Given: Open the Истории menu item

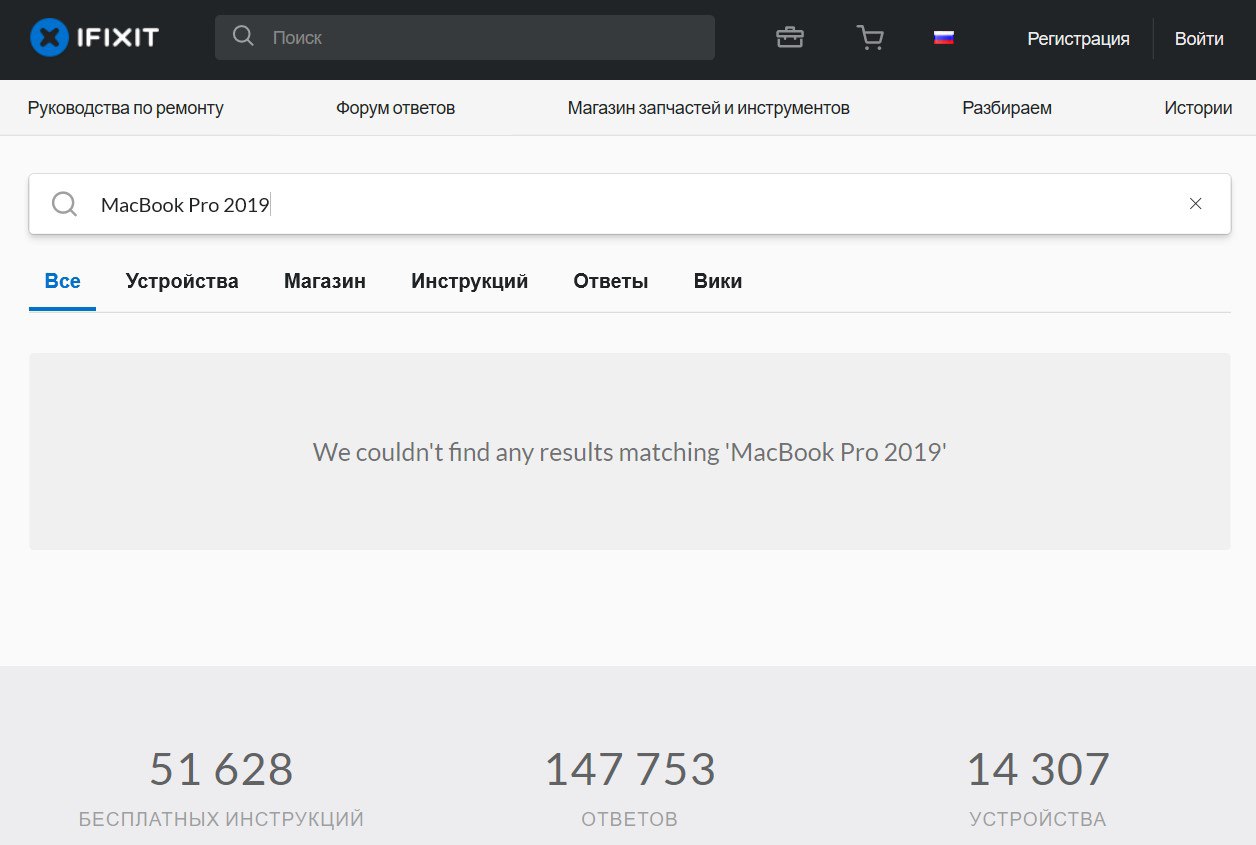Looking at the screenshot, I should tap(1198, 108).
